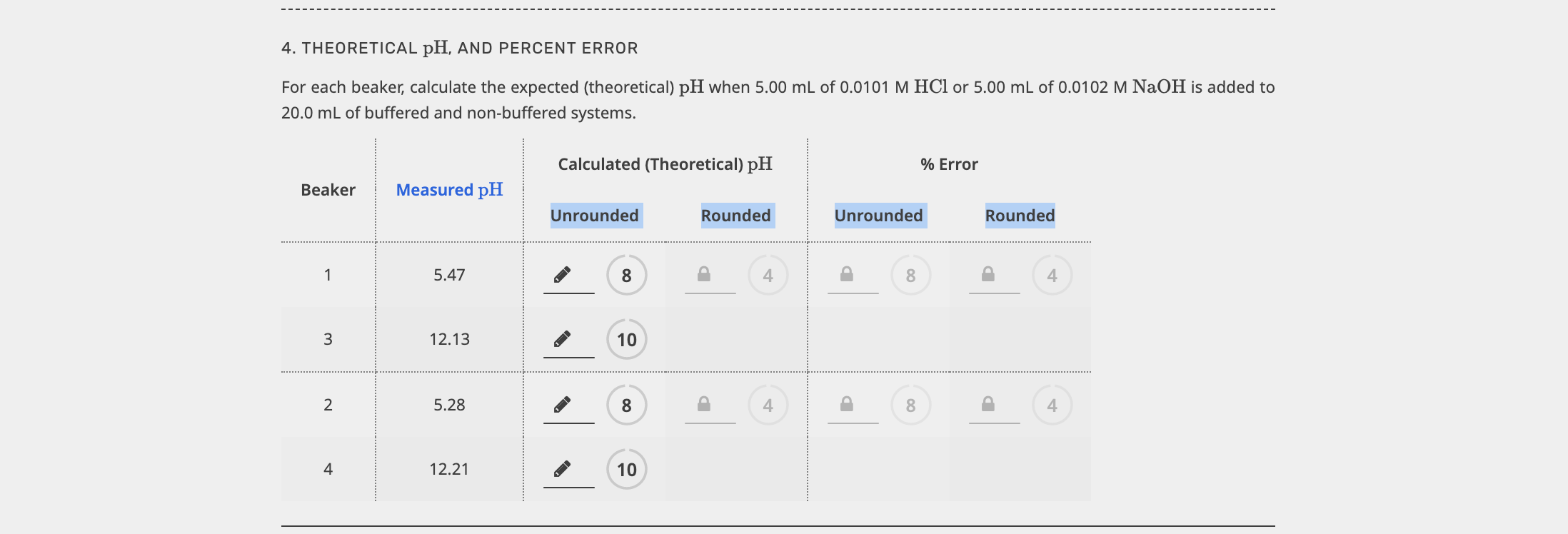Viewport: 1568px width, 534px height.
Task: Click the lock icon on Beaker 1's rounded pH field
Action: click(705, 272)
